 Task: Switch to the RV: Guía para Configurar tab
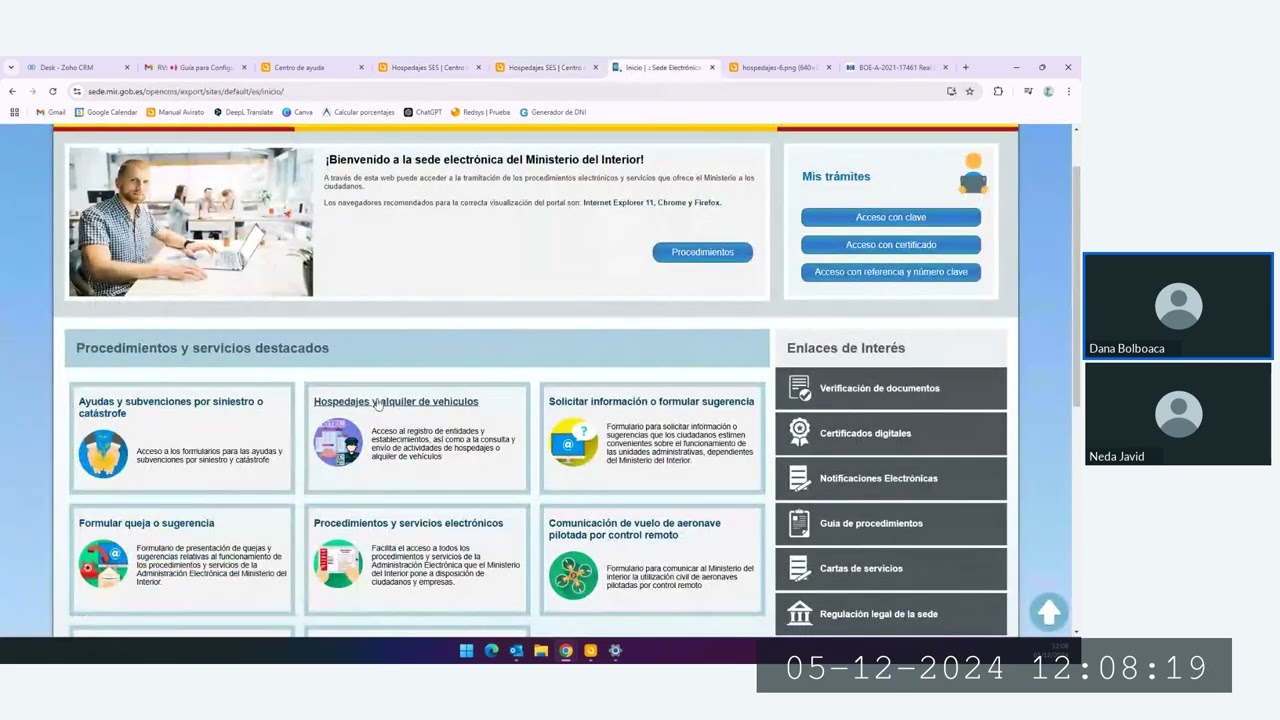click(195, 67)
